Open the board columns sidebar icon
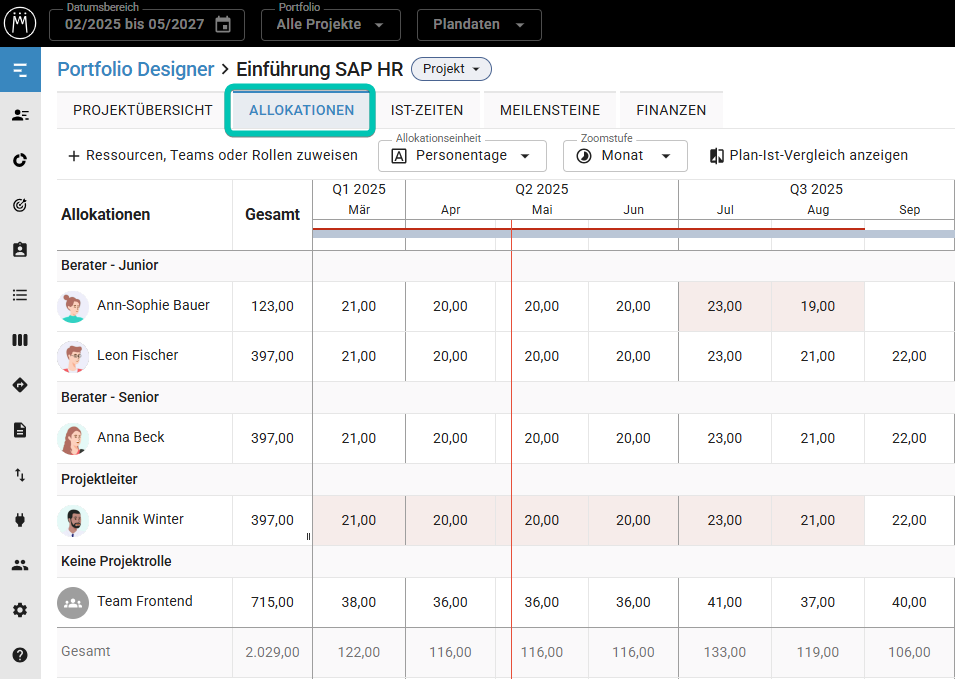 coord(20,340)
